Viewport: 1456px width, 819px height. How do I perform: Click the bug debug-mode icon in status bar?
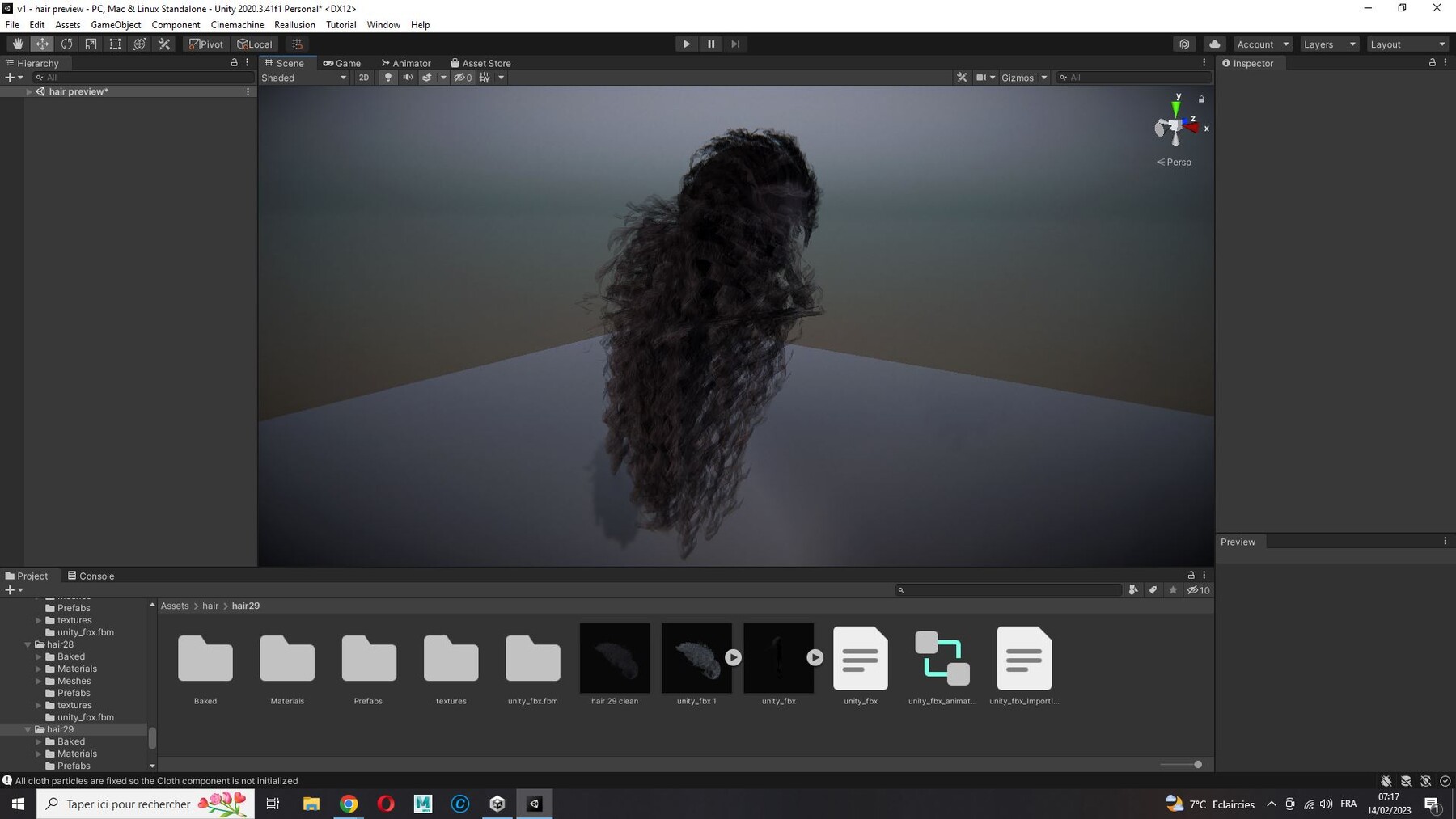(x=1386, y=781)
